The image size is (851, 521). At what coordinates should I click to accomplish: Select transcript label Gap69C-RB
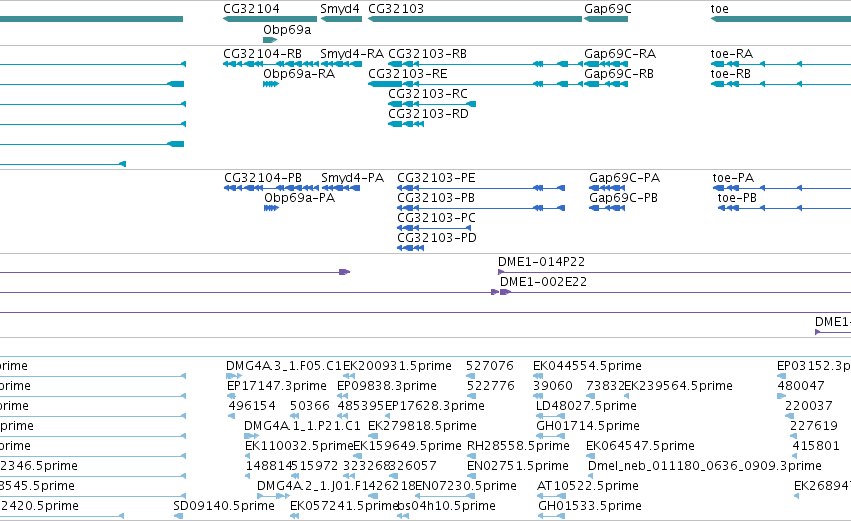[619, 74]
